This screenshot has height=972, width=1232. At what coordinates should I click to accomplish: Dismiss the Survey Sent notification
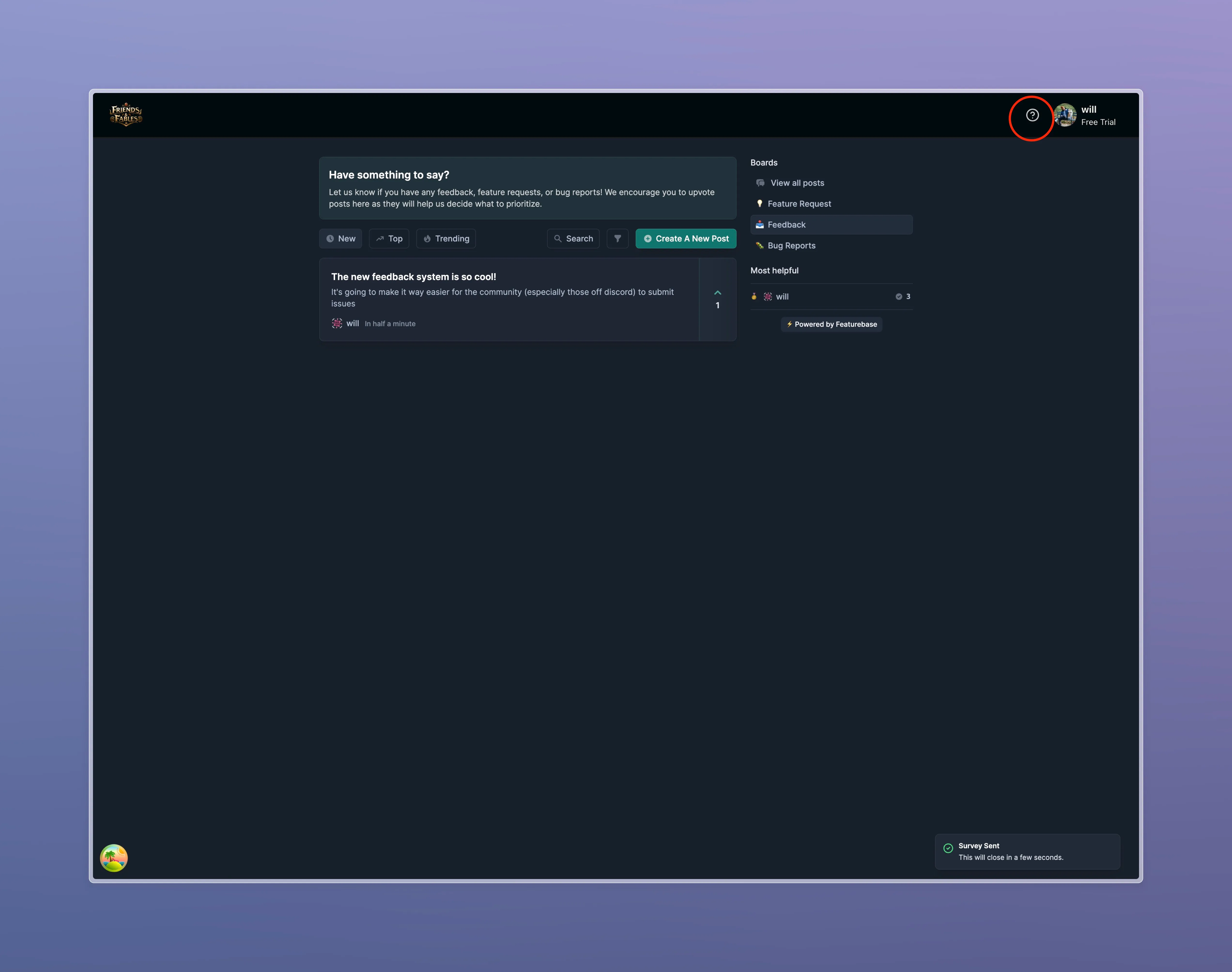pyautogui.click(x=1027, y=851)
